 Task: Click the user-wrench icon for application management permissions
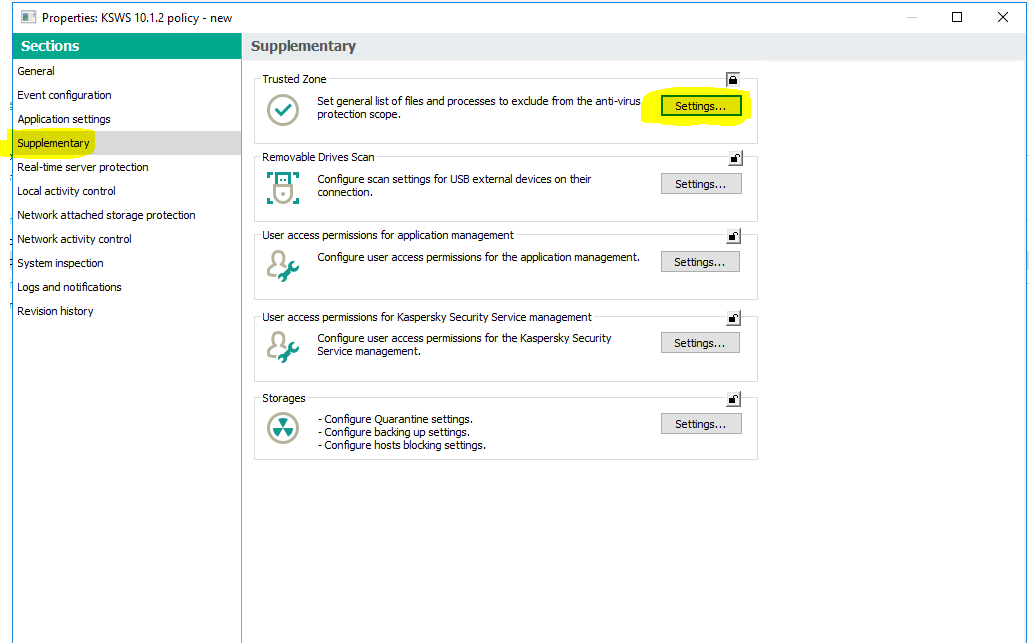(283, 266)
